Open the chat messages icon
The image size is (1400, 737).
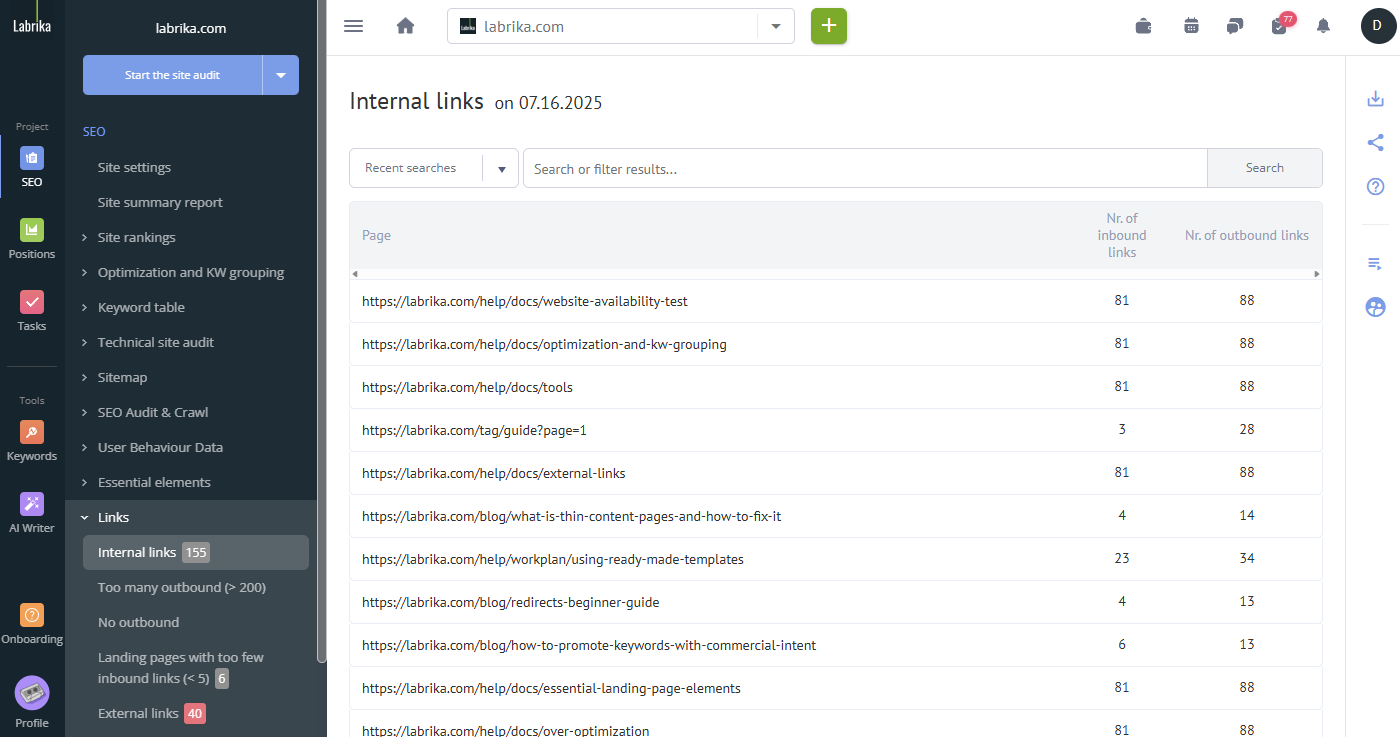click(x=1235, y=26)
